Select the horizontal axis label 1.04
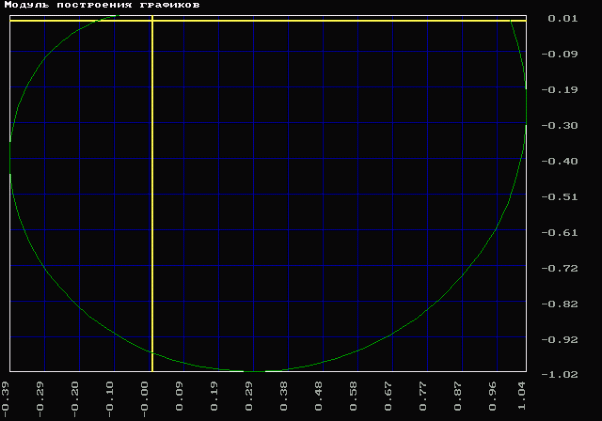Image resolution: width=602 pixels, height=421 pixels. (522, 396)
